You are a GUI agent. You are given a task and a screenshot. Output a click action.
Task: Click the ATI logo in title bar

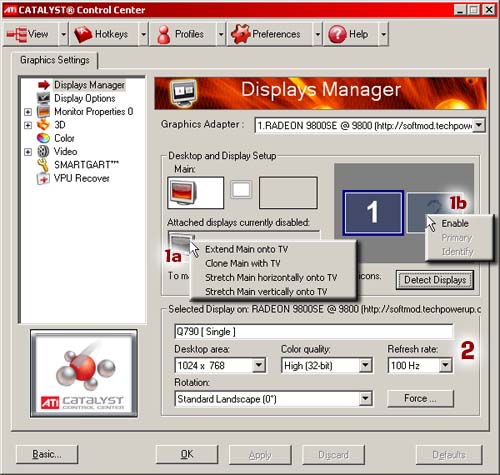coord(10,10)
